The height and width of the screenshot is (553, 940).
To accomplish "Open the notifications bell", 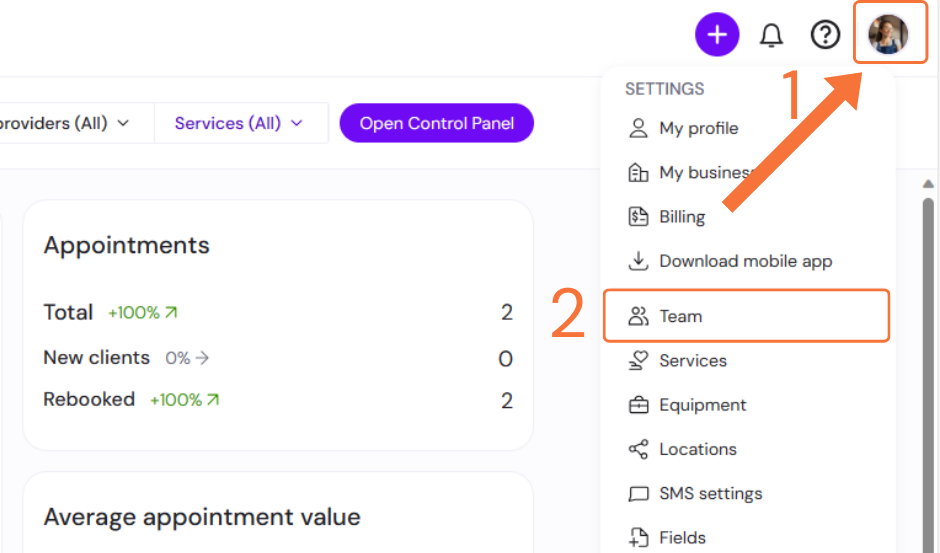I will click(x=771, y=35).
